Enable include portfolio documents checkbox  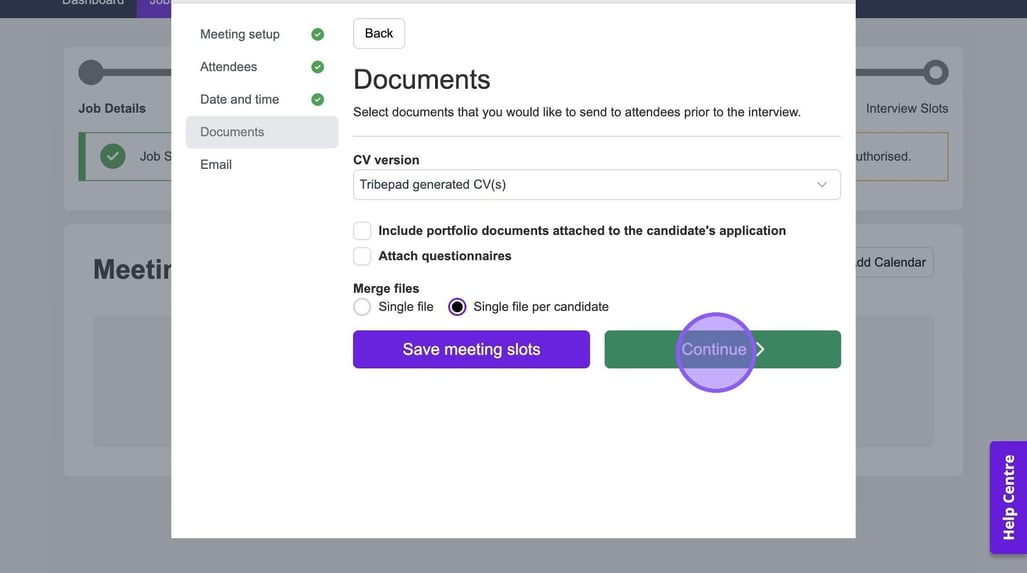362,231
